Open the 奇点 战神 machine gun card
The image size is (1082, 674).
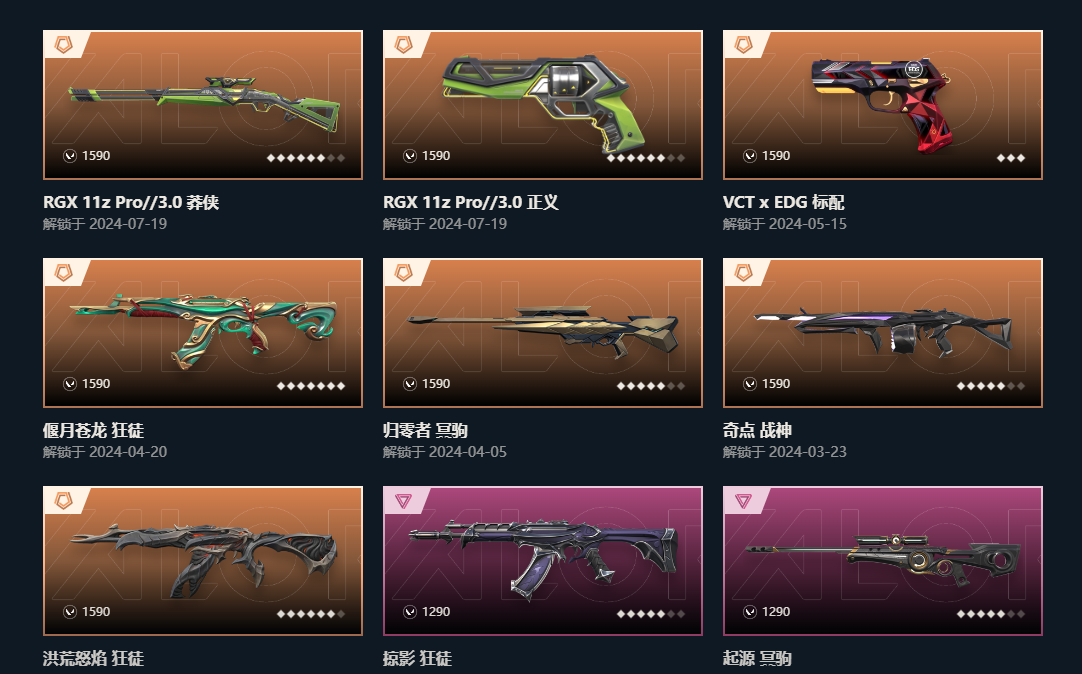[x=883, y=333]
